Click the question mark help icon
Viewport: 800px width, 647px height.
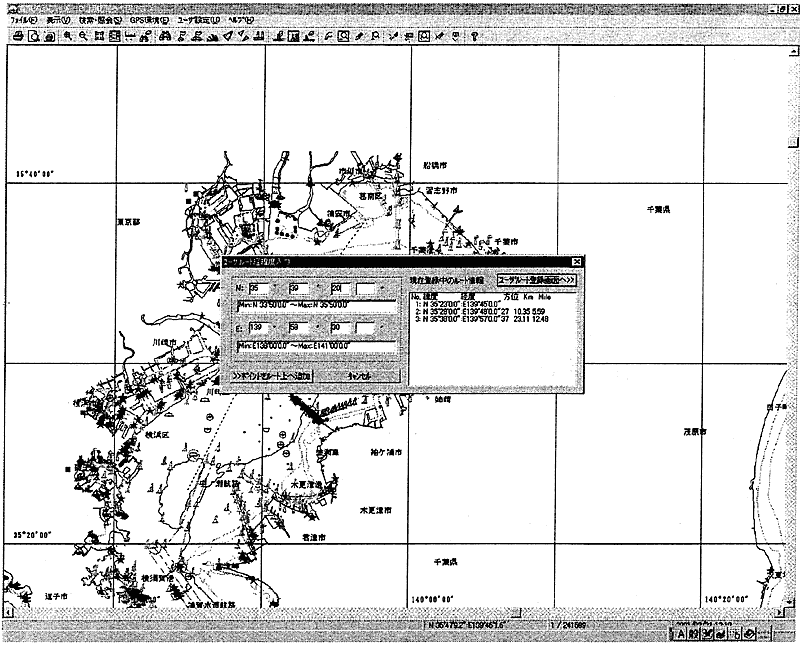[x=474, y=36]
